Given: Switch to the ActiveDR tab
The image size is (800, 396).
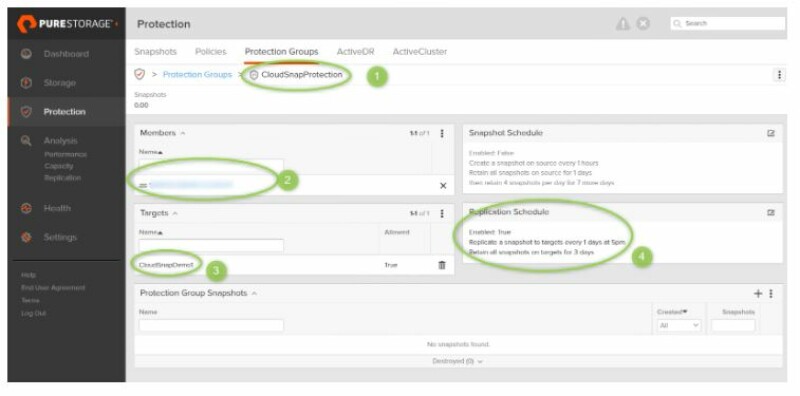Looking at the screenshot, I should (355, 52).
